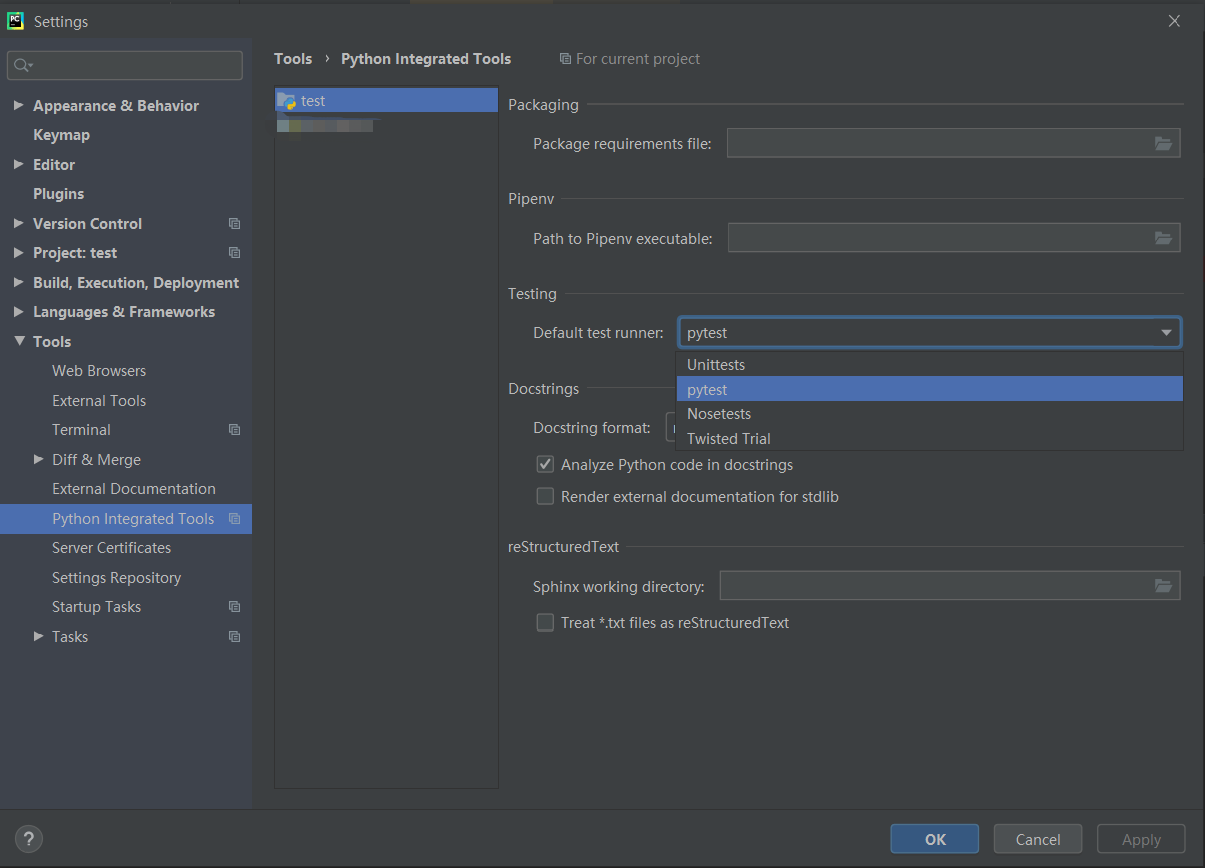Click the folder icon for Pipenv executable path
This screenshot has height=868, width=1205.
[x=1163, y=238]
